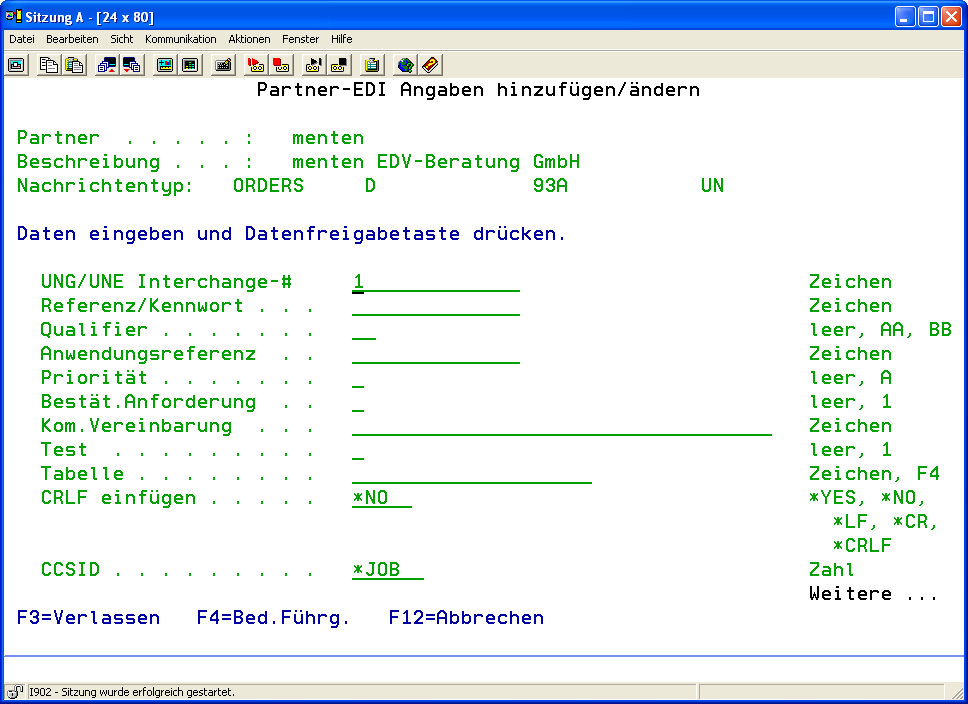Click the Send File to Host icon
Image resolution: width=968 pixels, height=704 pixels.
tap(107, 65)
